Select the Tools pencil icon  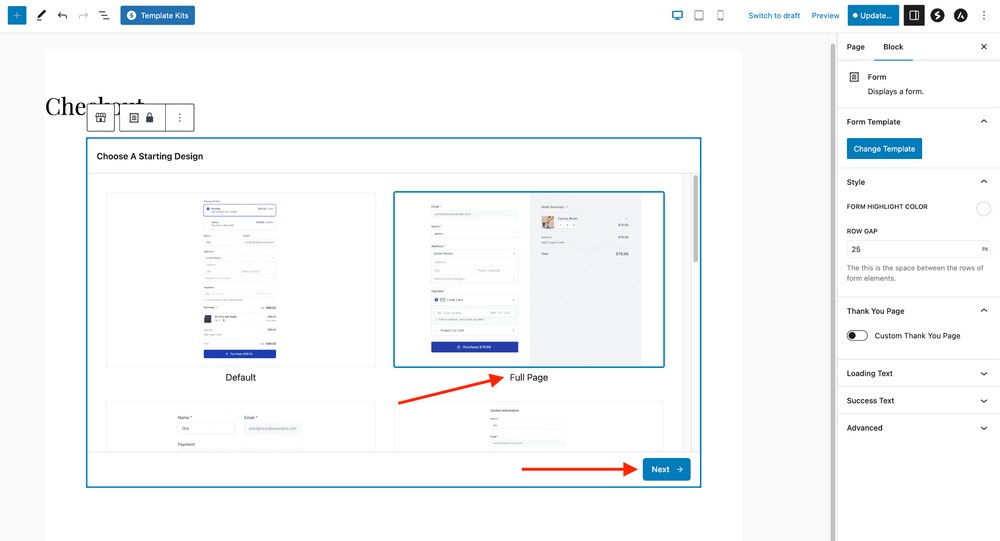tap(41, 15)
